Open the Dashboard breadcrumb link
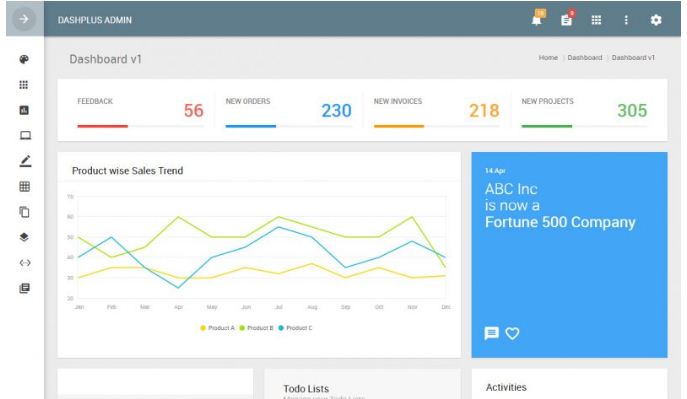This screenshot has width=687, height=399. [x=585, y=57]
